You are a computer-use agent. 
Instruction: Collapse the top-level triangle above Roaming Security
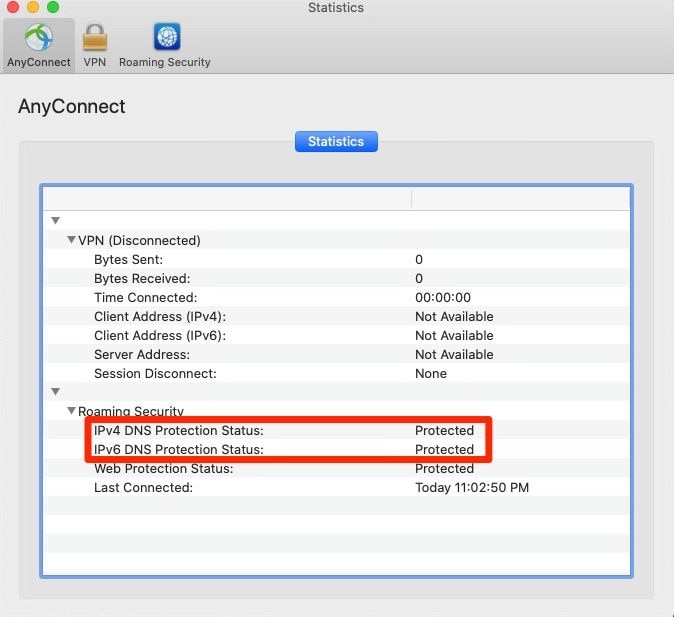(x=55, y=392)
